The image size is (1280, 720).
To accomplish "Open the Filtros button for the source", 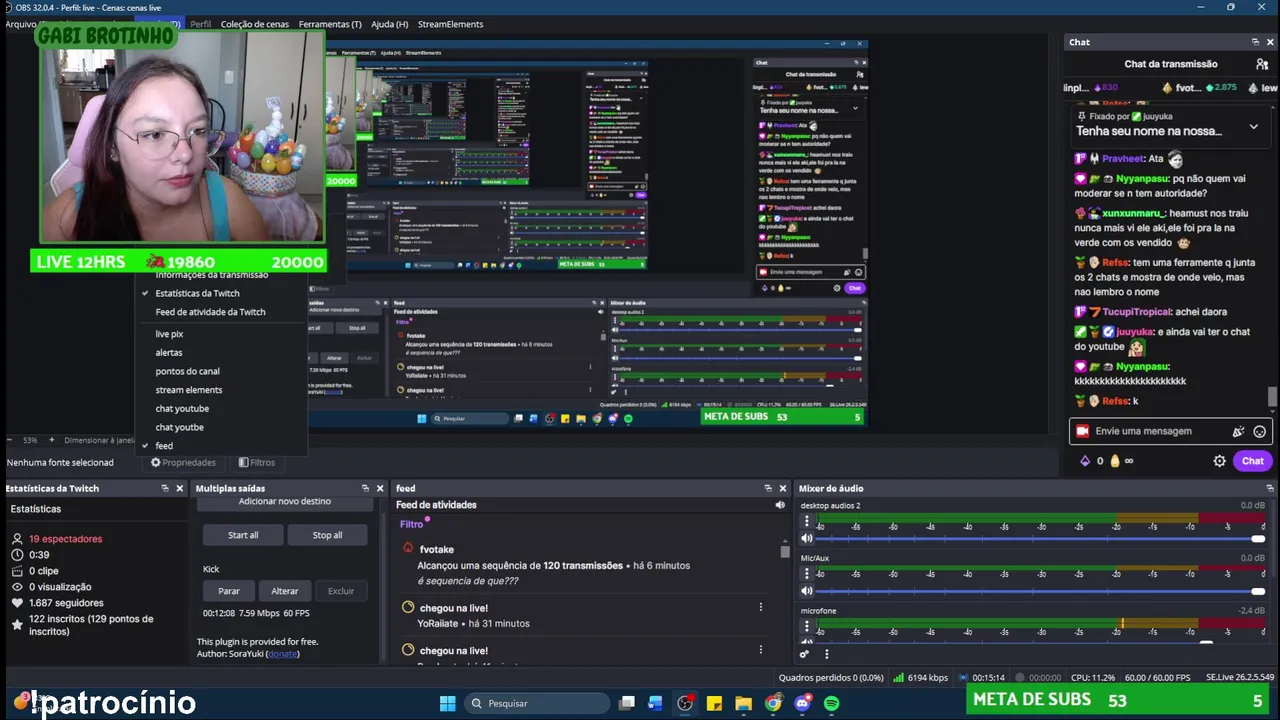I will pyautogui.click(x=256, y=463).
